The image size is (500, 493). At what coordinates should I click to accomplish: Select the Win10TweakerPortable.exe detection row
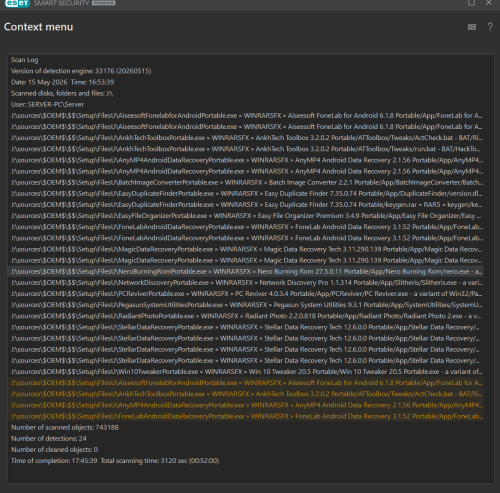click(x=246, y=372)
